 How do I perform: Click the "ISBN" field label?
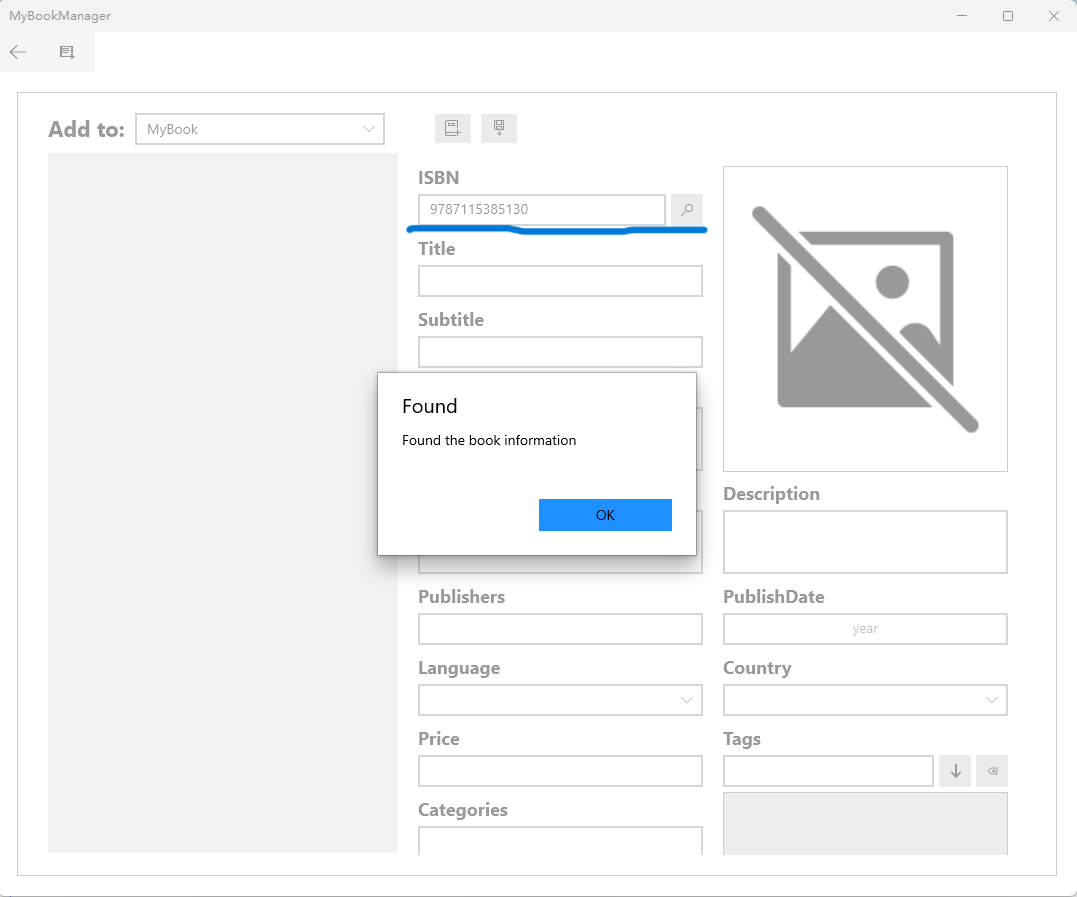[439, 178]
